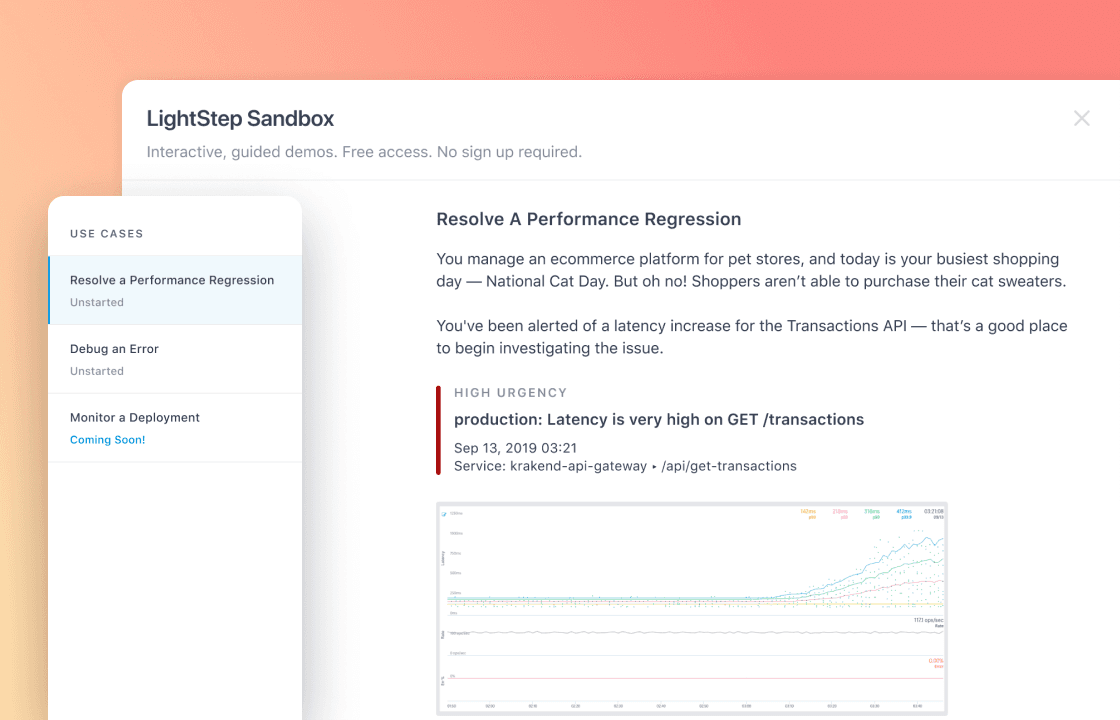Click the USE CASES header

(106, 234)
